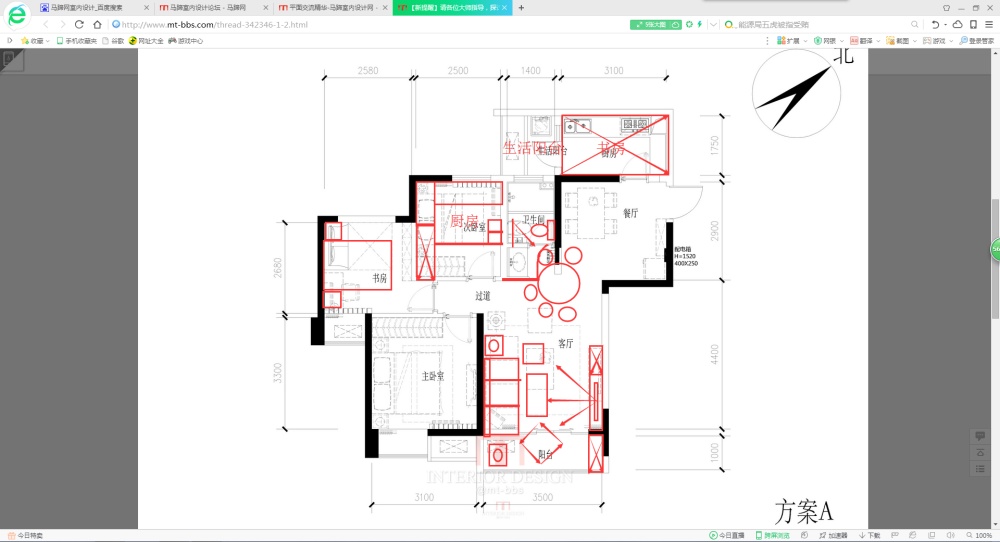Open a new tab with plus button

521,7
